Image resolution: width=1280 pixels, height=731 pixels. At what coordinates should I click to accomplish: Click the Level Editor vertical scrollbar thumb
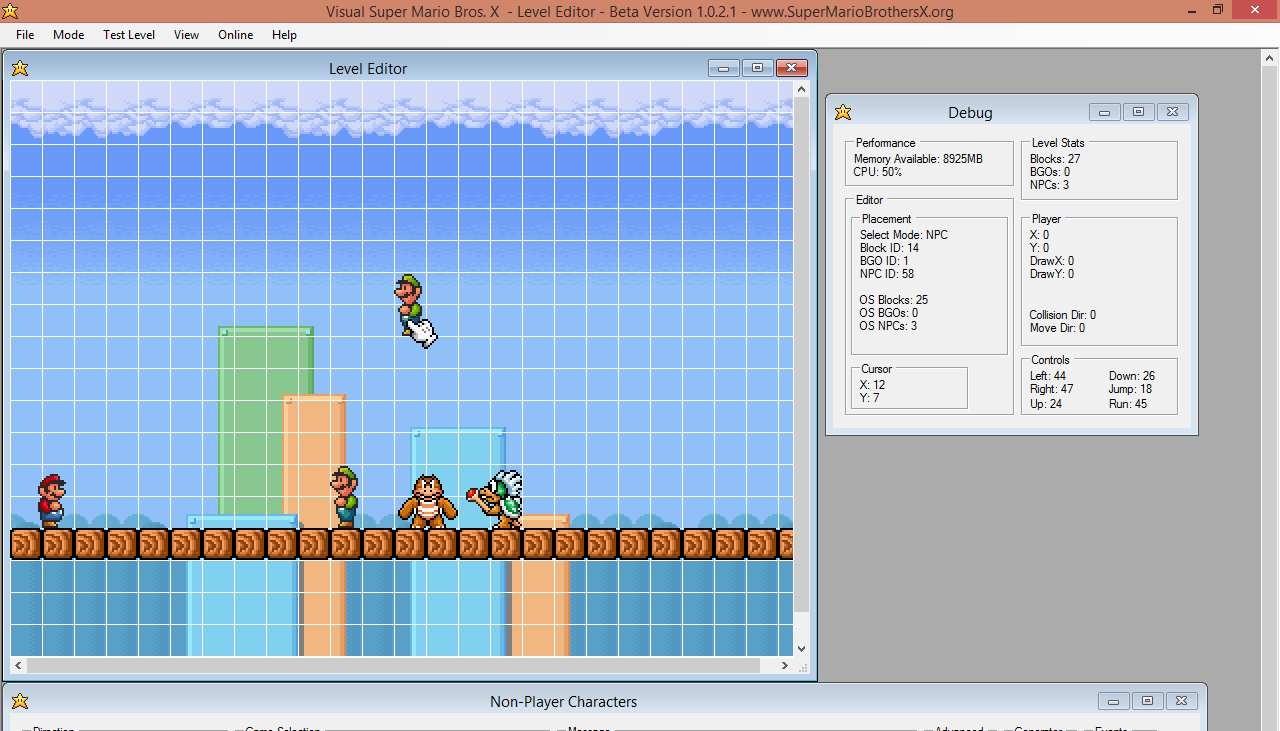coord(801,354)
